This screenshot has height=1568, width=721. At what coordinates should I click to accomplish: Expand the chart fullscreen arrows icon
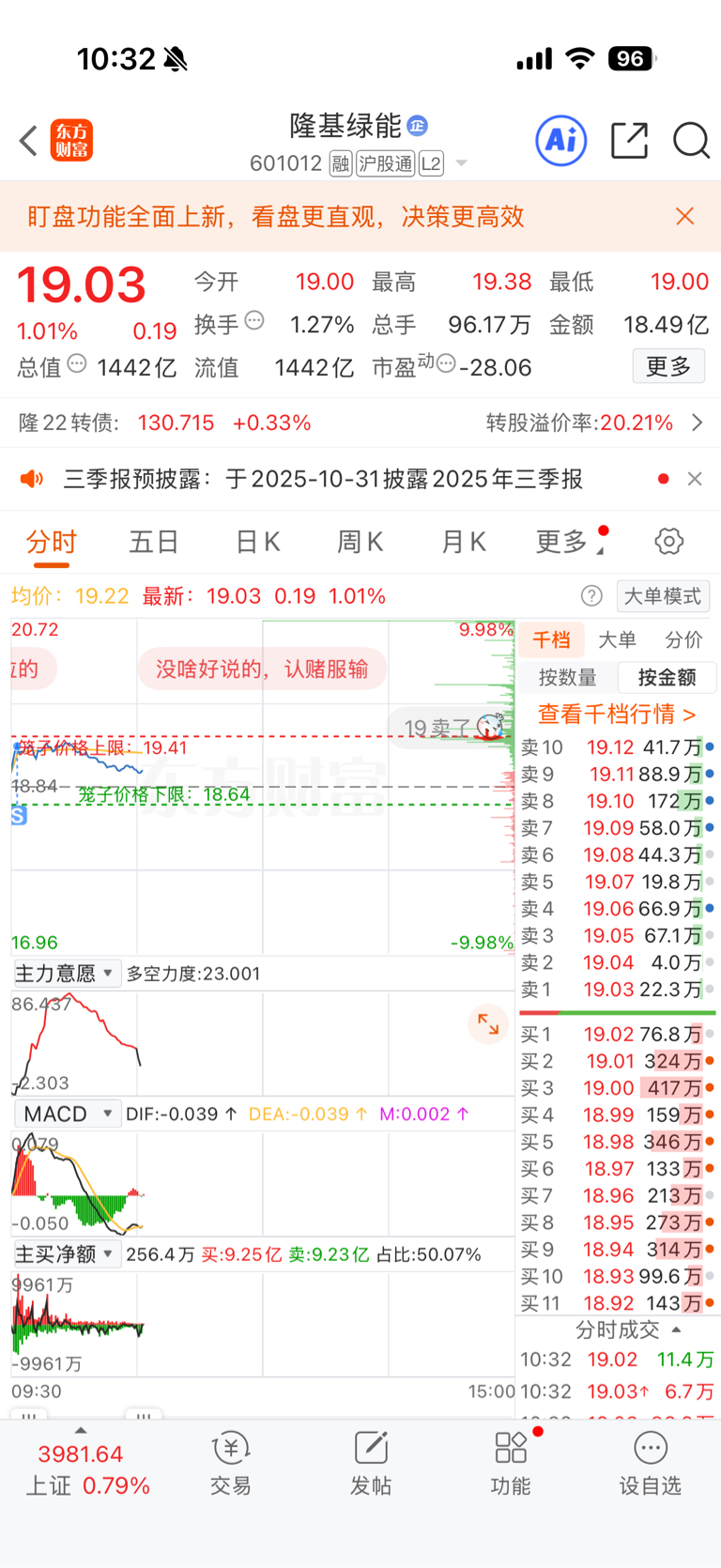tap(488, 1023)
